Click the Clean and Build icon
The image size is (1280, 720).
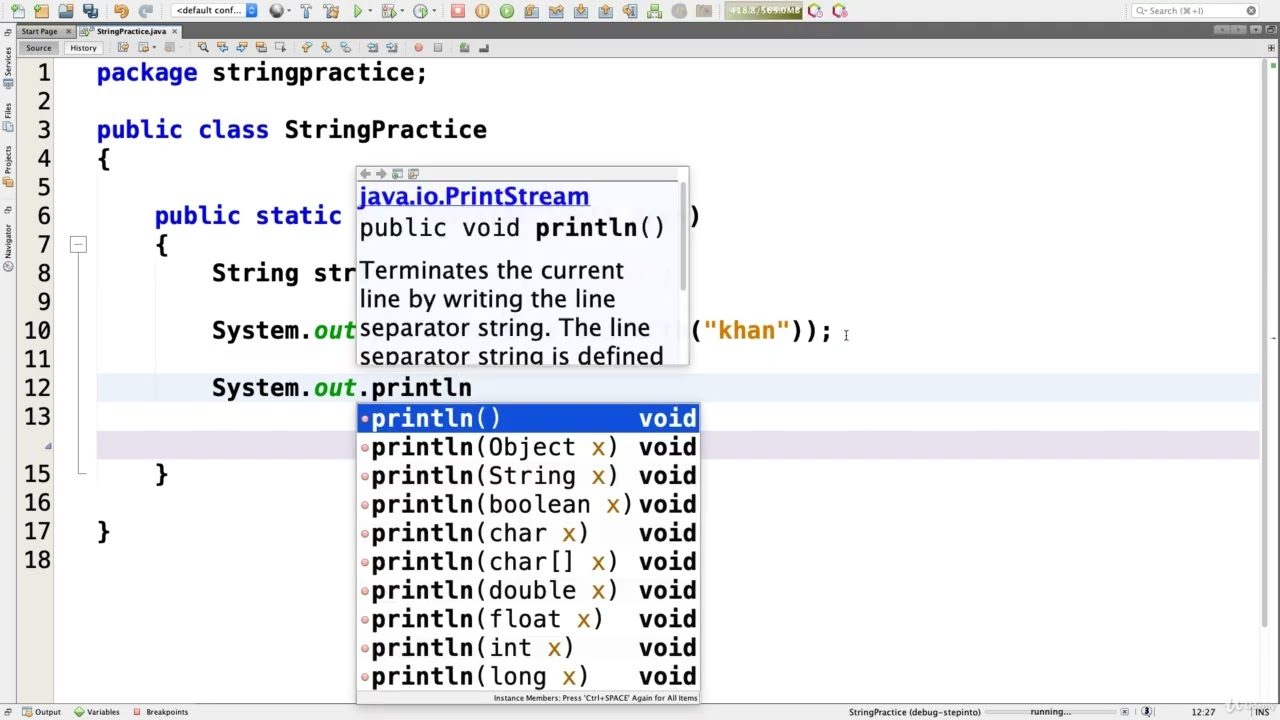tap(331, 11)
